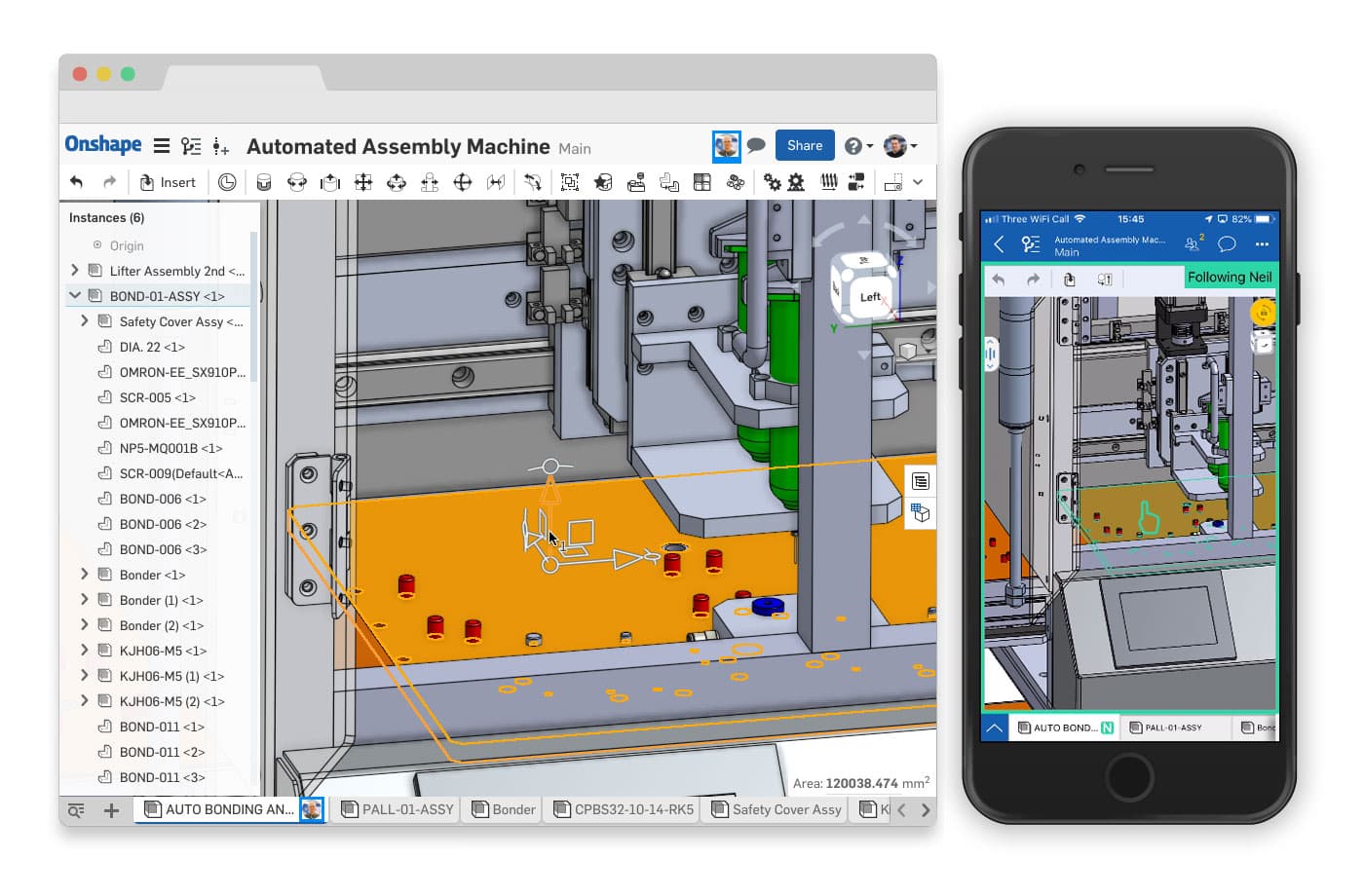1364x896 pixels.
Task: Click the double-gear relation tool
Action: 773,182
